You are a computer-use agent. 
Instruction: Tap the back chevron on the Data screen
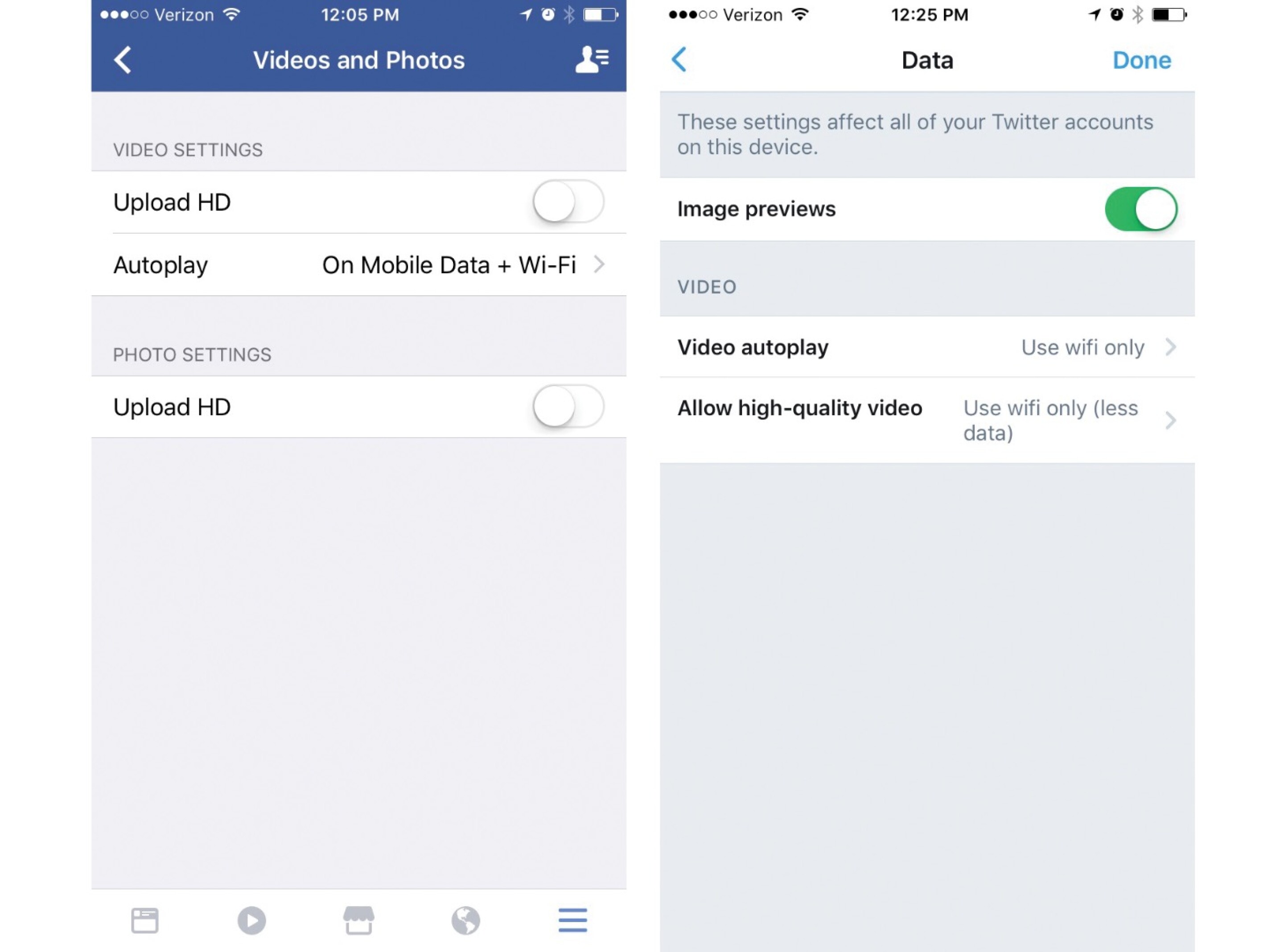(x=680, y=59)
